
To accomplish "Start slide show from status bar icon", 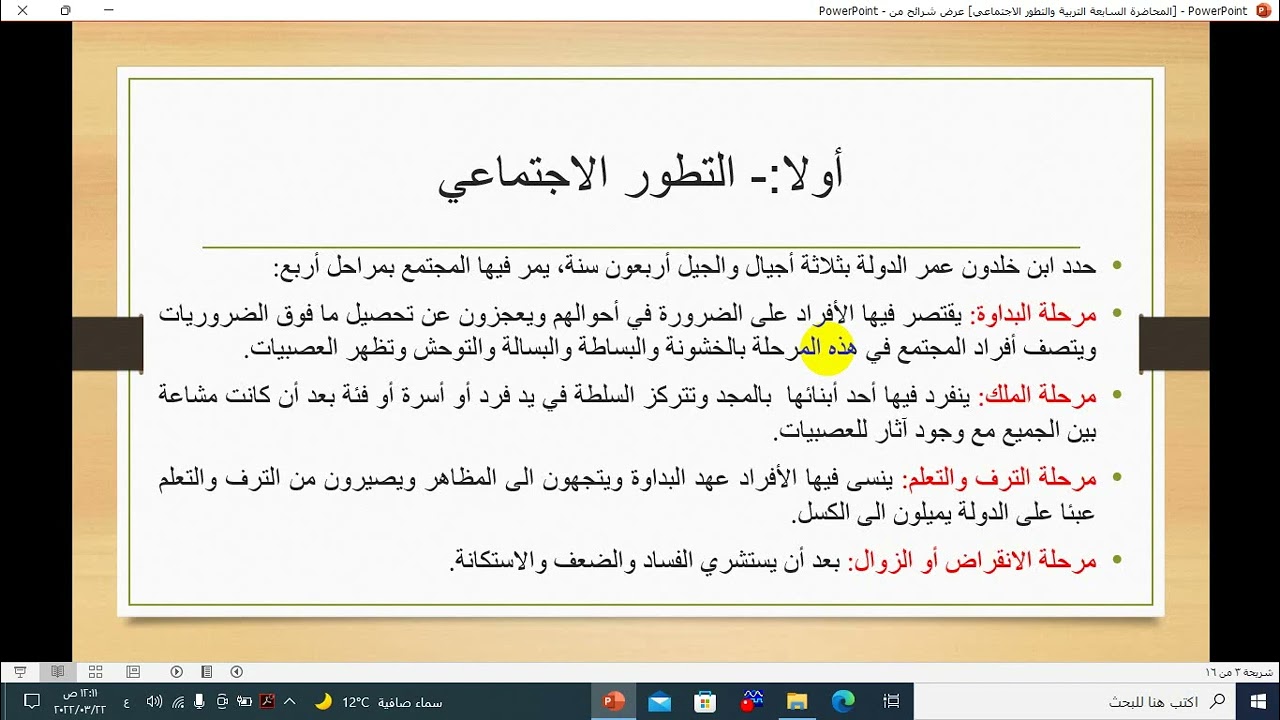I will [x=20, y=672].
